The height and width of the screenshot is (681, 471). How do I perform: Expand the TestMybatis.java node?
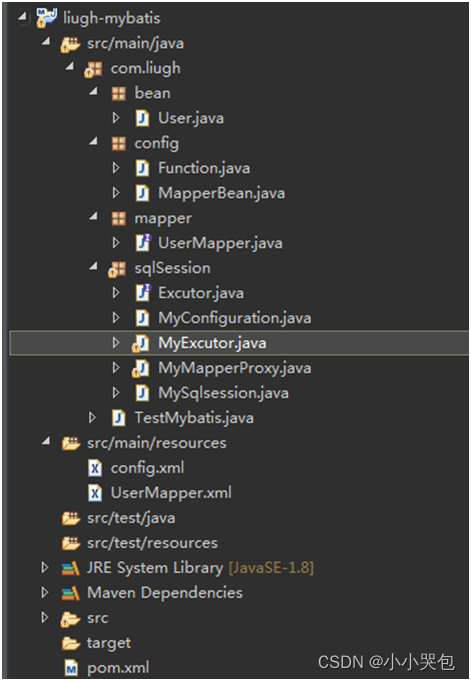[x=92, y=418]
